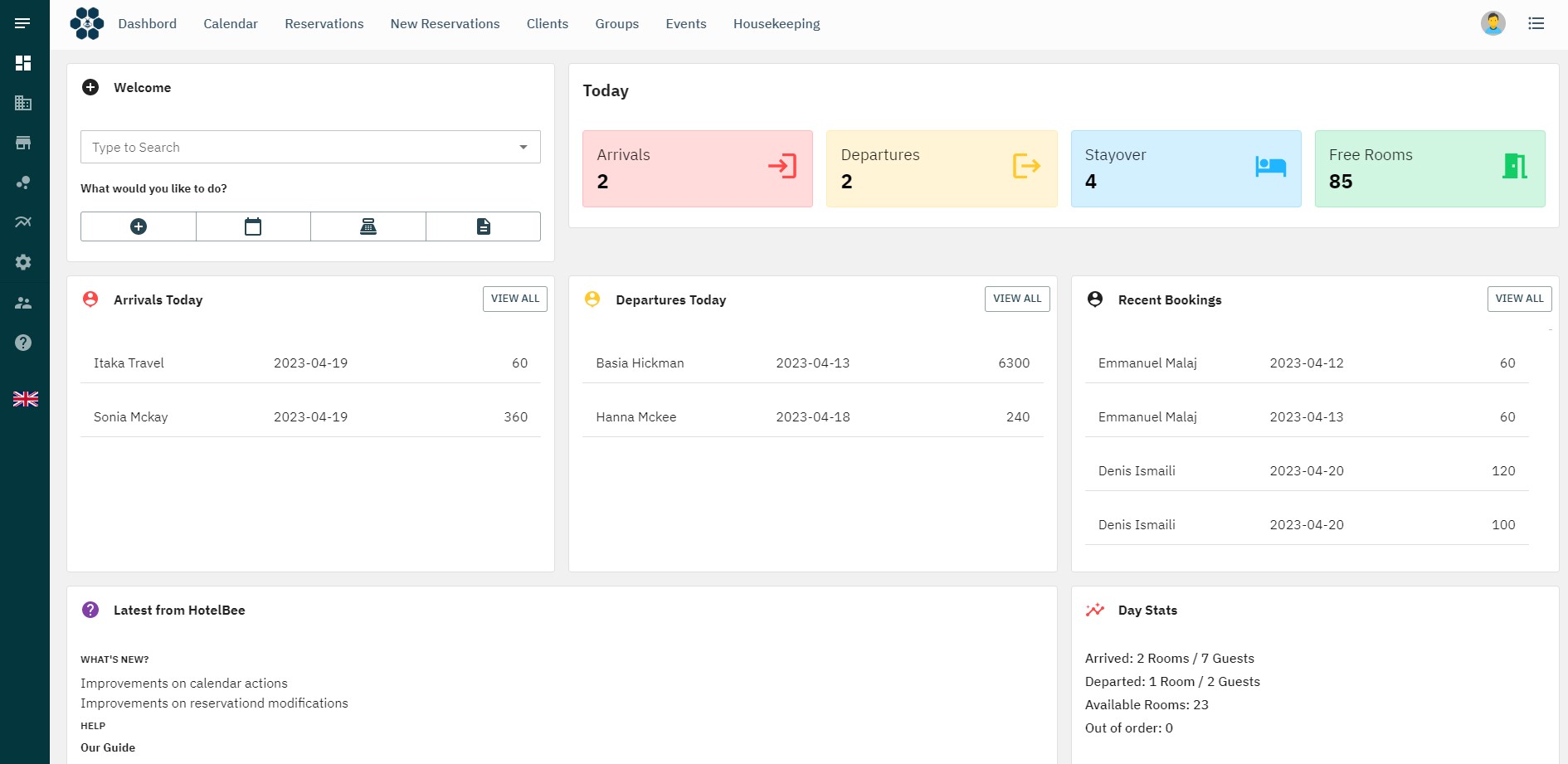Open the Reservations menu item

click(x=324, y=24)
